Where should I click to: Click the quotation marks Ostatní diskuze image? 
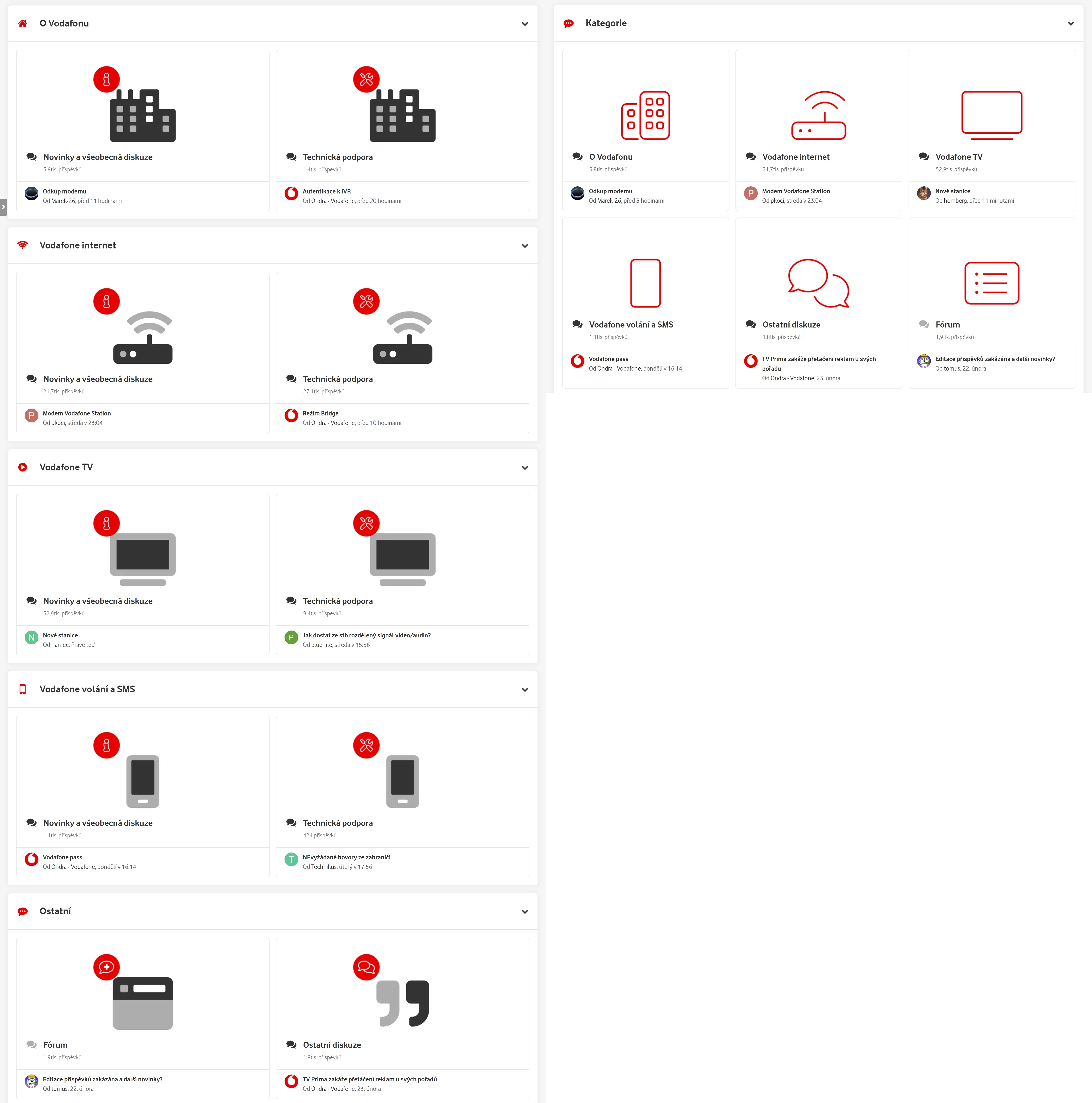403,1003
